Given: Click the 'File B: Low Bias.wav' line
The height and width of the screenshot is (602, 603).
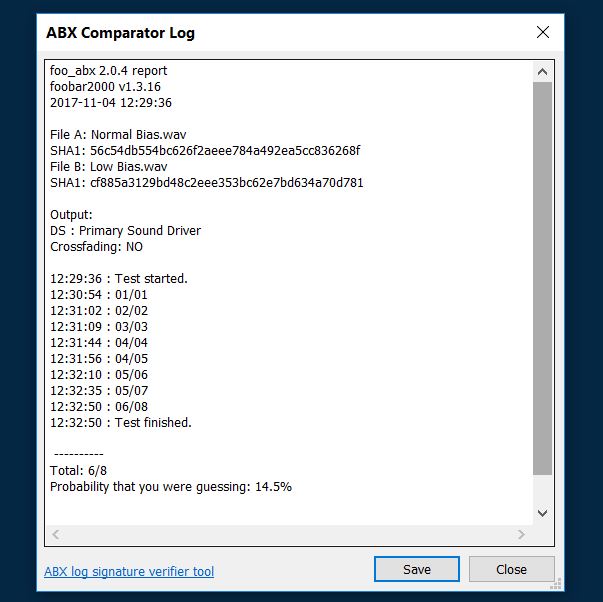Looking at the screenshot, I should (x=108, y=167).
